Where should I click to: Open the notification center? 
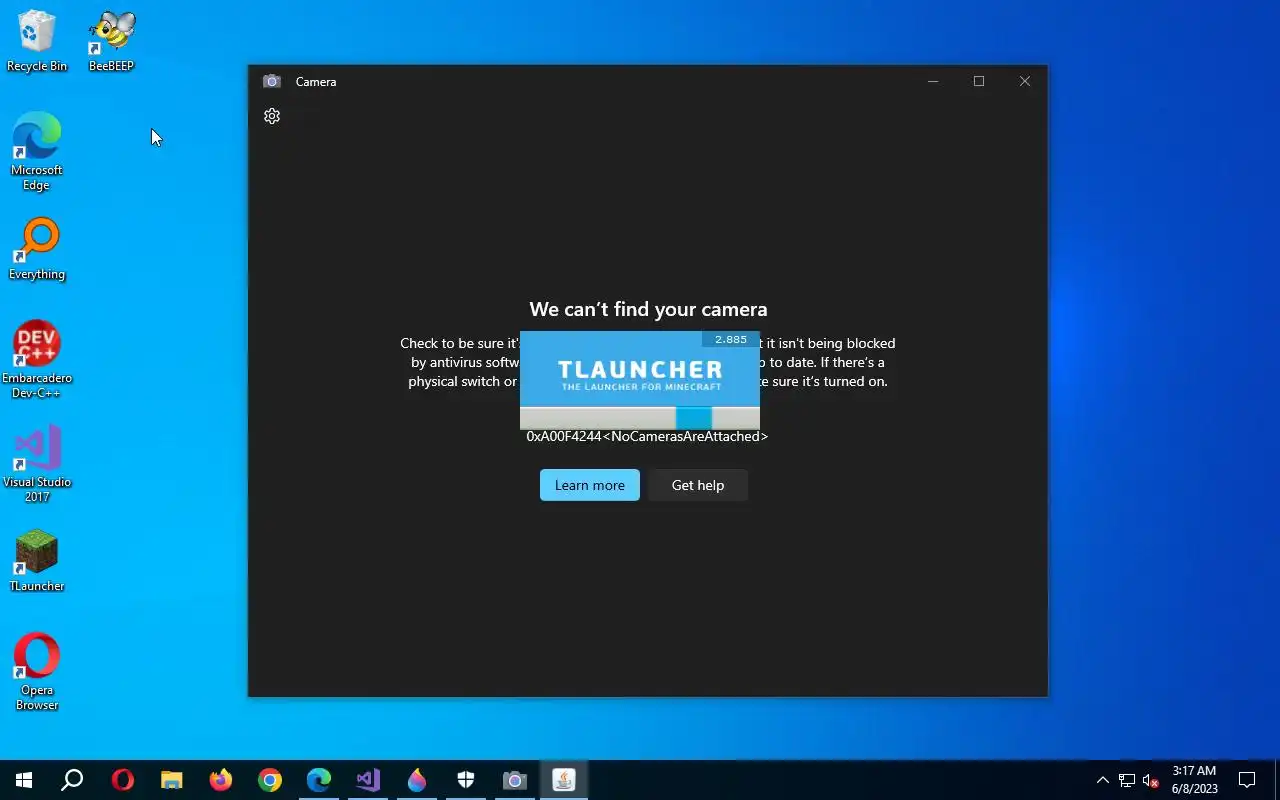click(x=1247, y=780)
